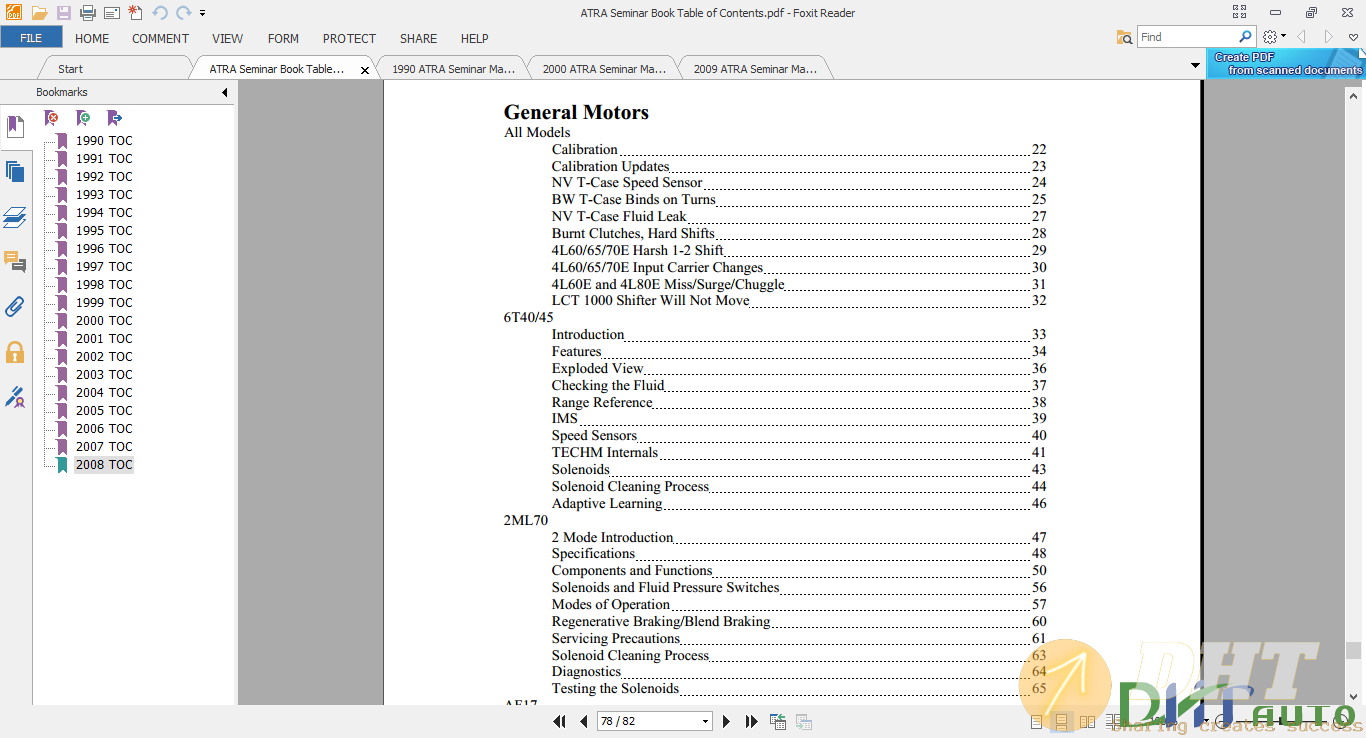
Task: Click Create PDF from scanned documents banner
Action: [x=1286, y=64]
